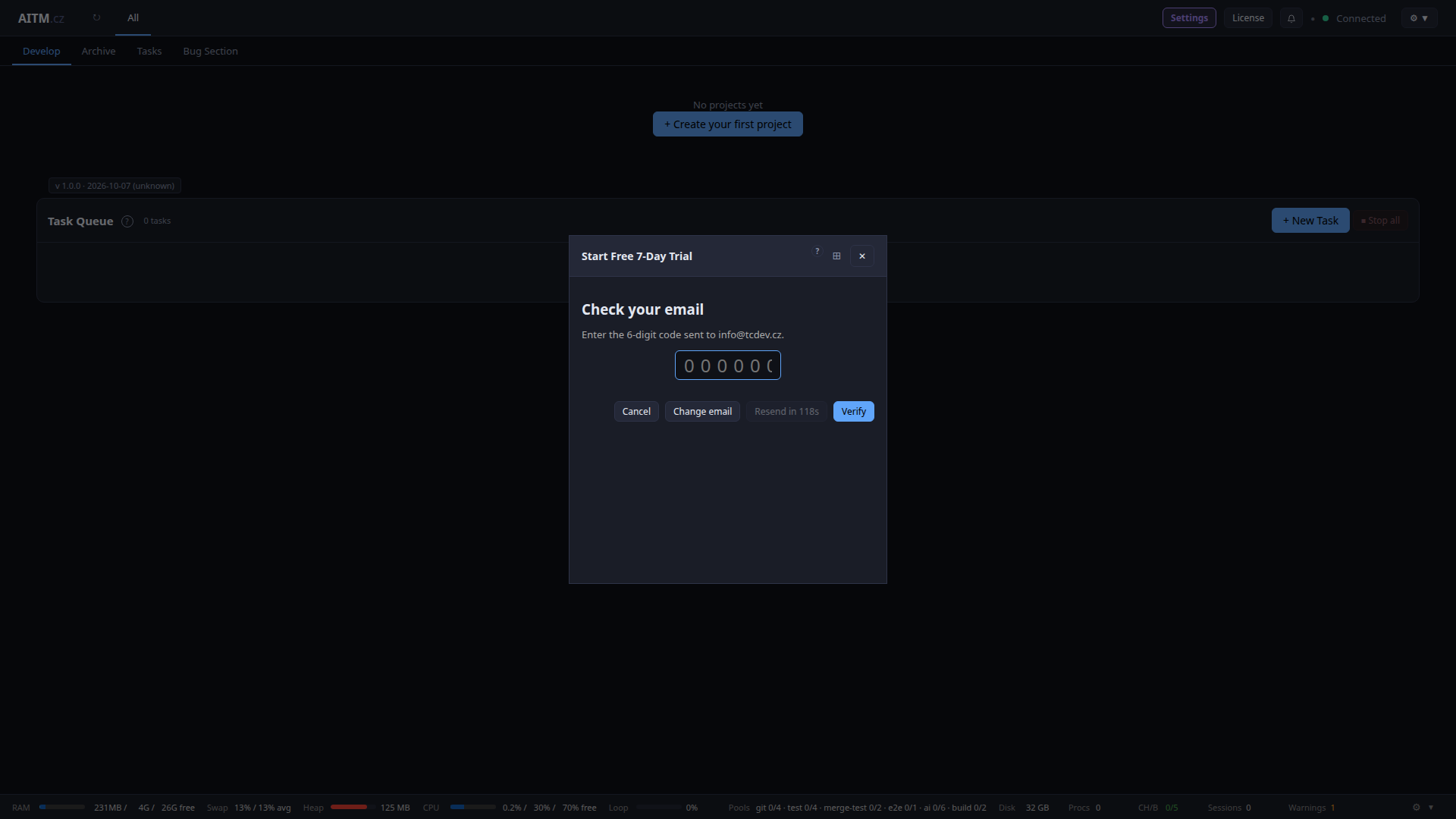Open help in the trial dialog header
Screen dimensions: 1456x819
click(817, 252)
